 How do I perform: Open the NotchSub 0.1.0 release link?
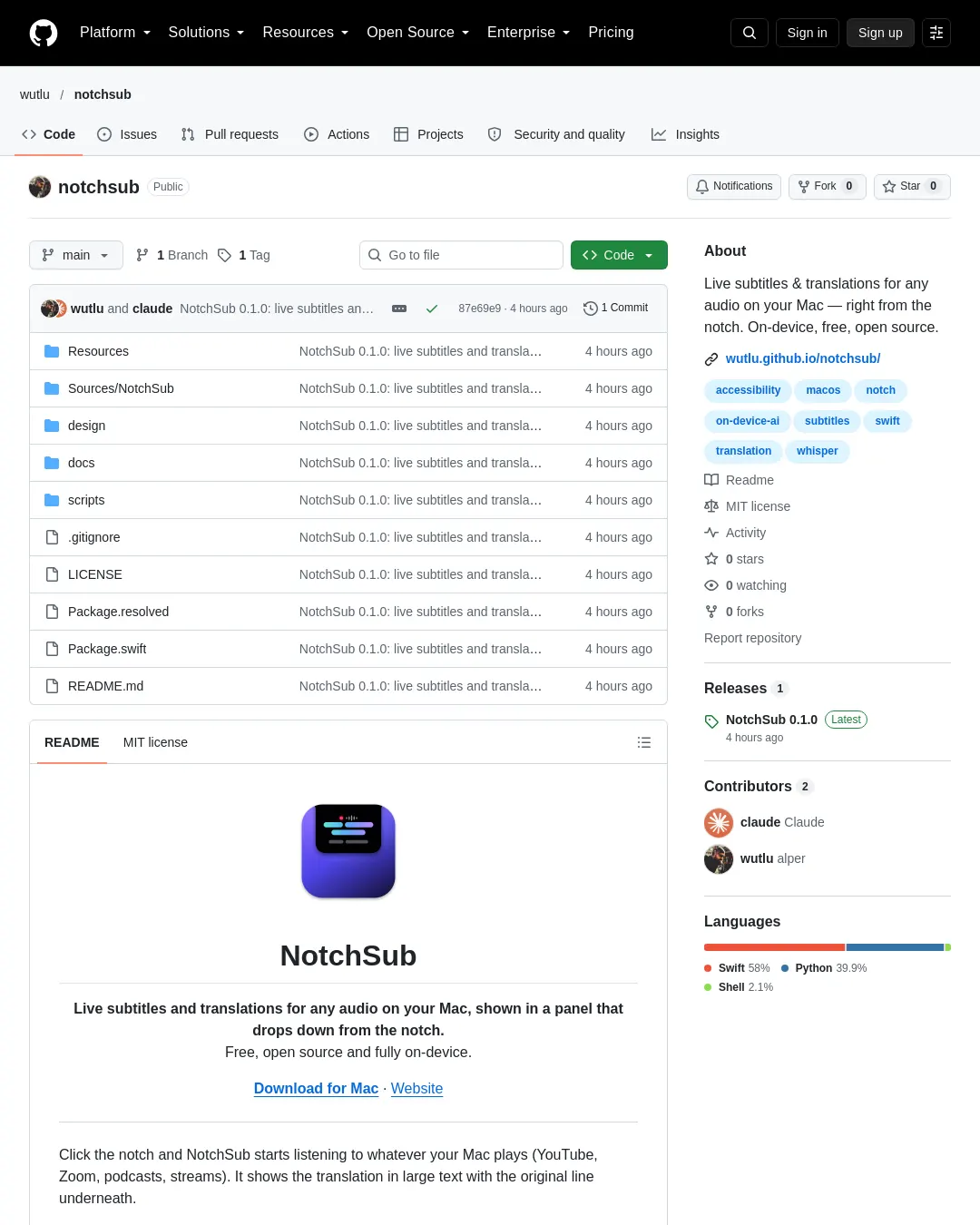771,720
